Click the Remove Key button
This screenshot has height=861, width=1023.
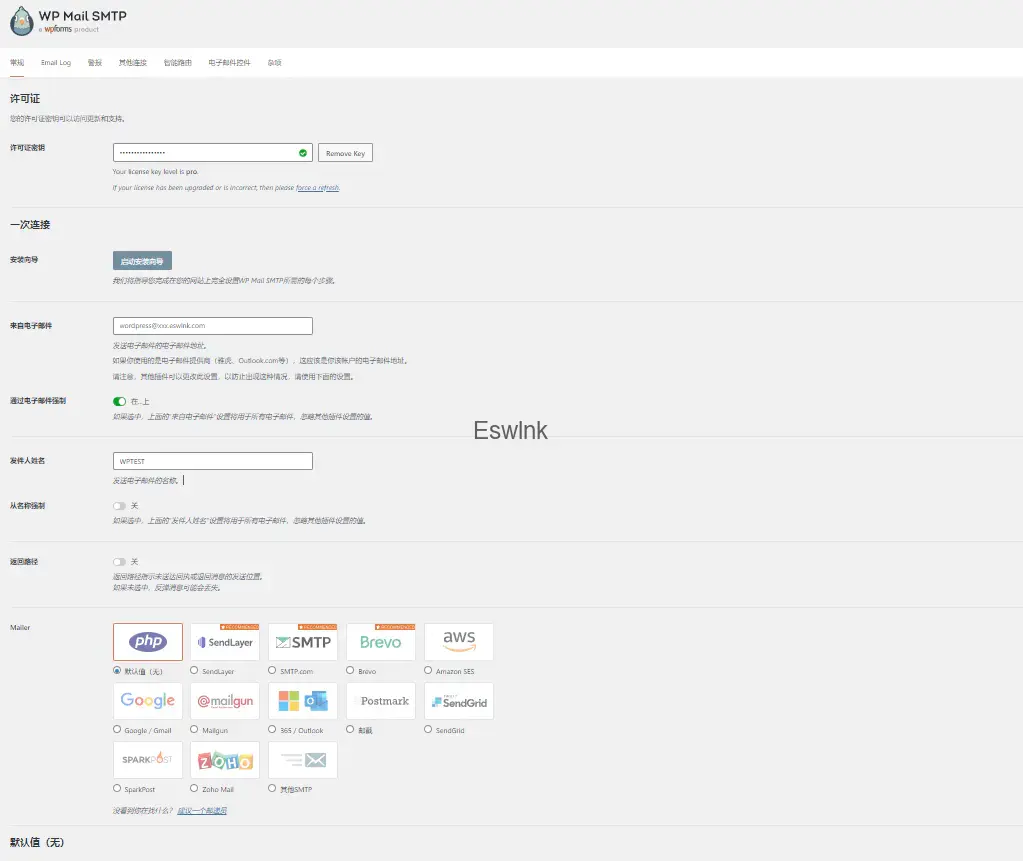point(345,153)
